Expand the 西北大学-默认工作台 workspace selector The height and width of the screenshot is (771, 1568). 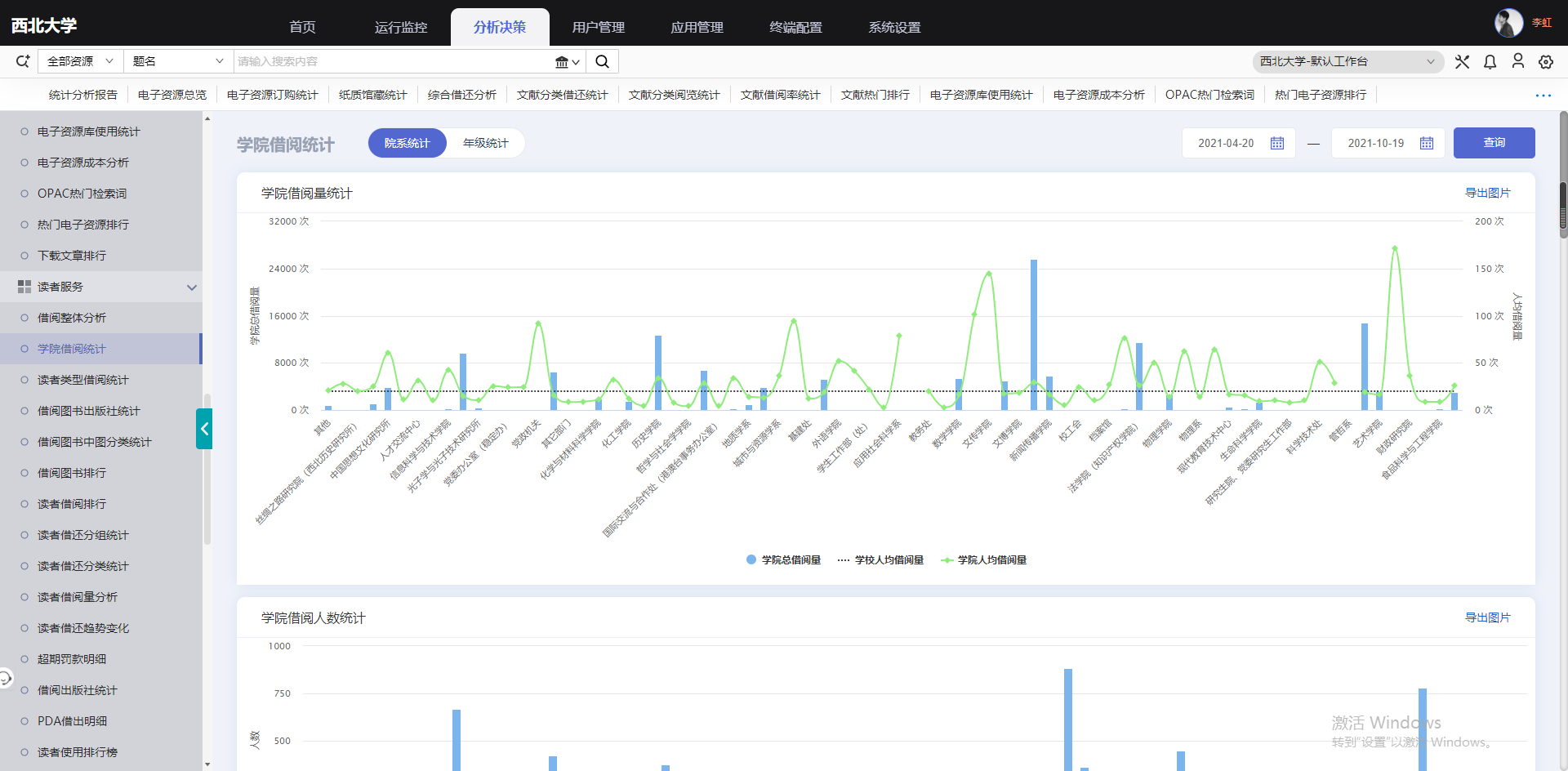(x=1347, y=62)
